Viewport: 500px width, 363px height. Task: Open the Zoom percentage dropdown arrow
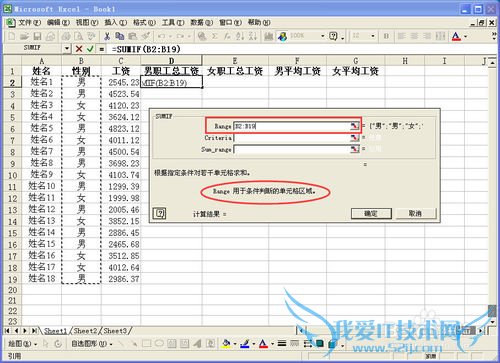point(322,36)
